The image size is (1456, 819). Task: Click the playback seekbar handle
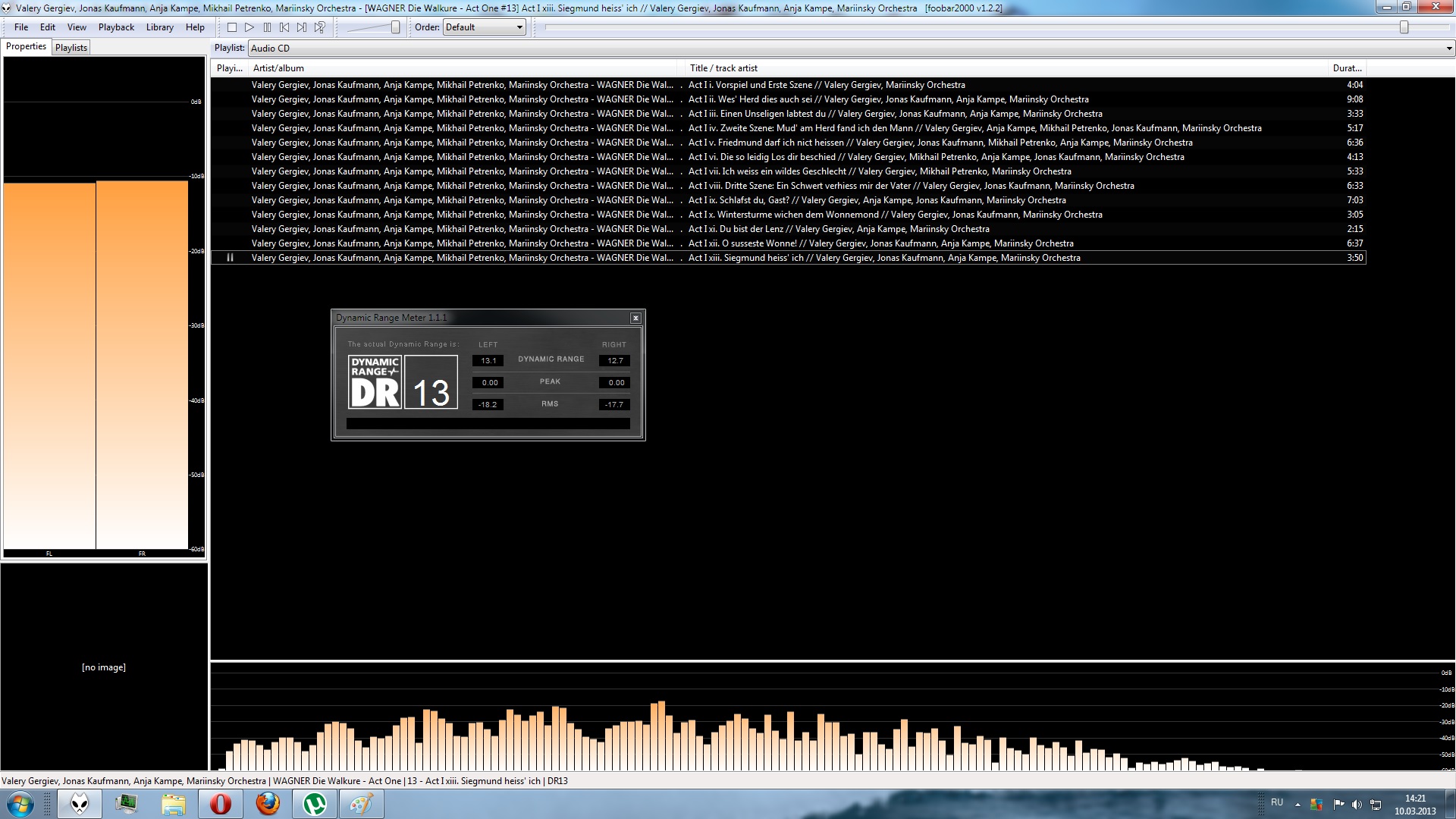coord(1404,27)
